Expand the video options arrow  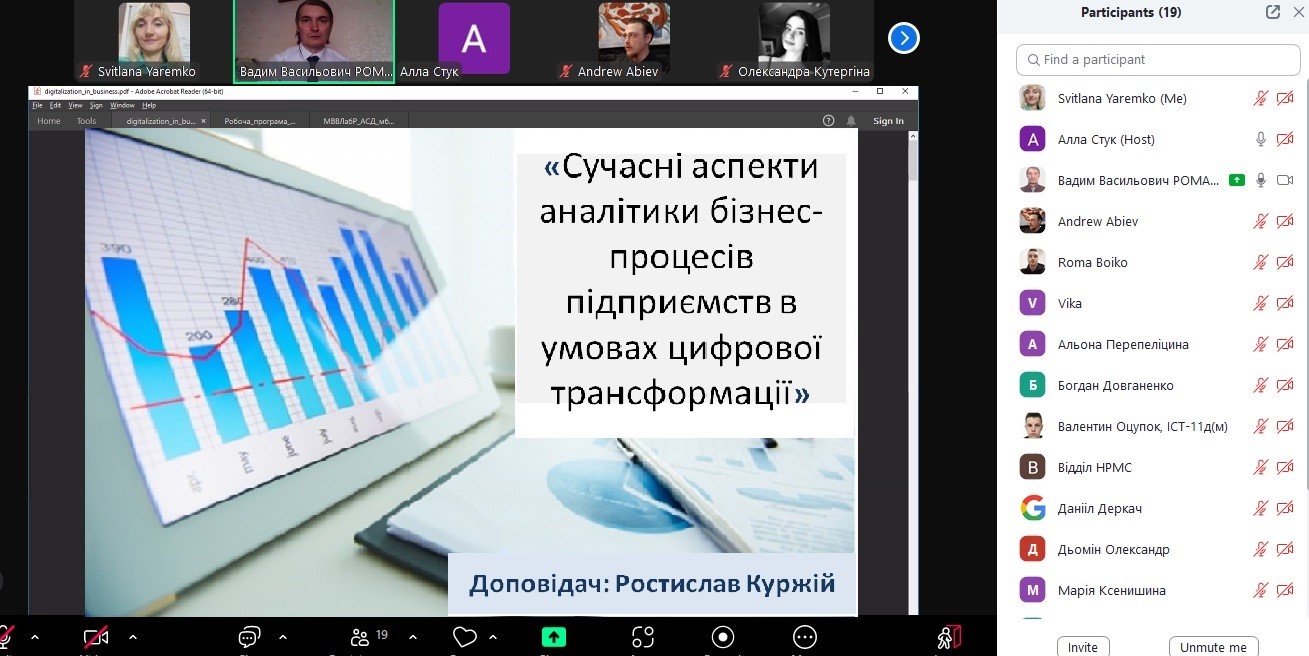point(133,637)
